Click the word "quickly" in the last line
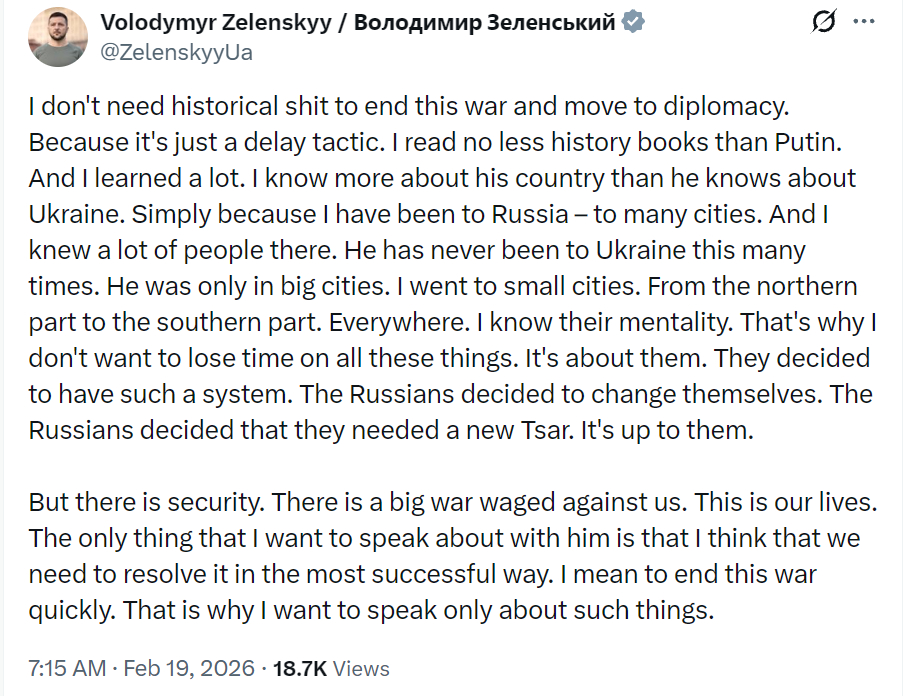Screen dimensions: 908x696 pos(68,610)
